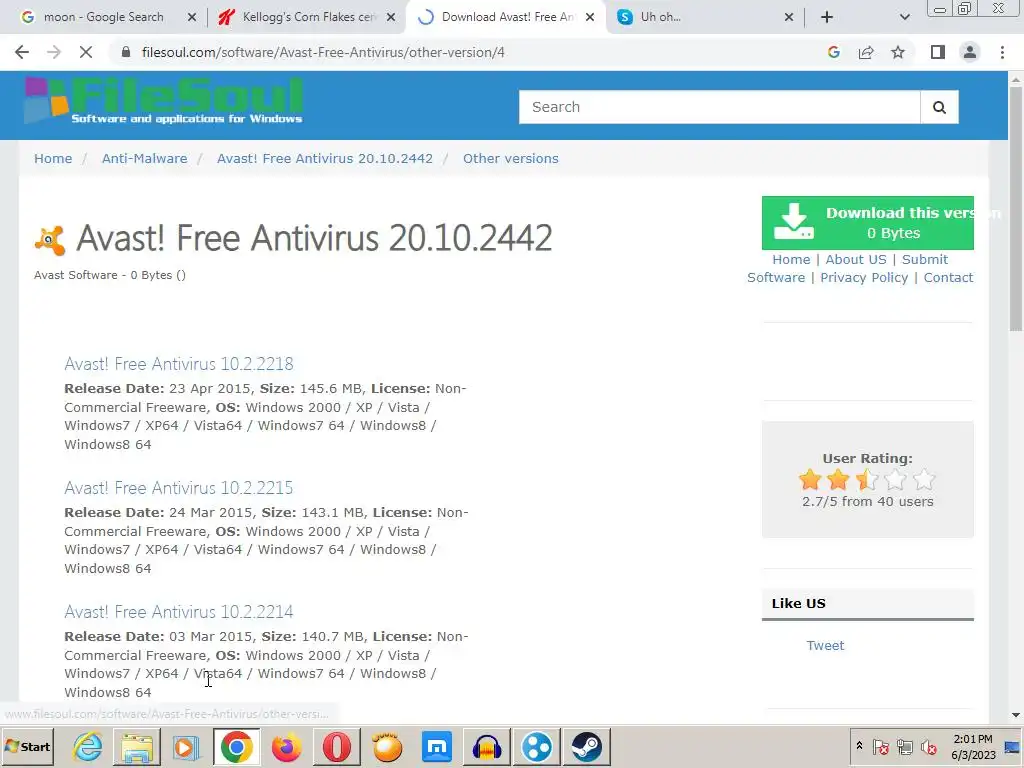
Task: Click the browser forward arrow
Action: point(54,52)
